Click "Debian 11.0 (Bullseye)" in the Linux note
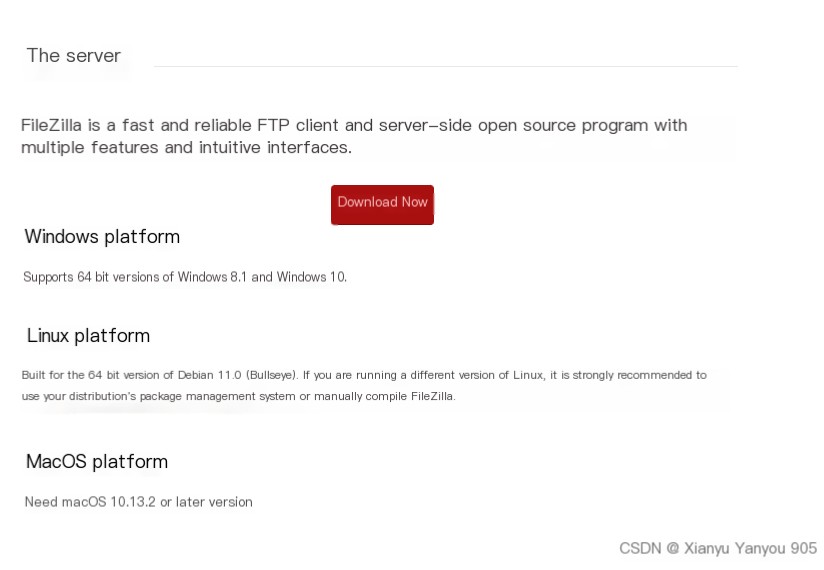The width and height of the screenshot is (824, 570). [238, 375]
